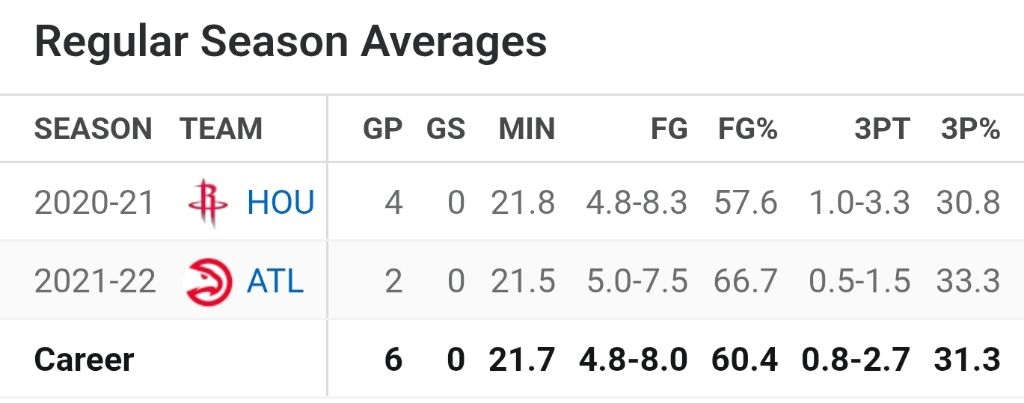Image resolution: width=1024 pixels, height=403 pixels.
Task: Open the HOU team link
Action: 281,202
